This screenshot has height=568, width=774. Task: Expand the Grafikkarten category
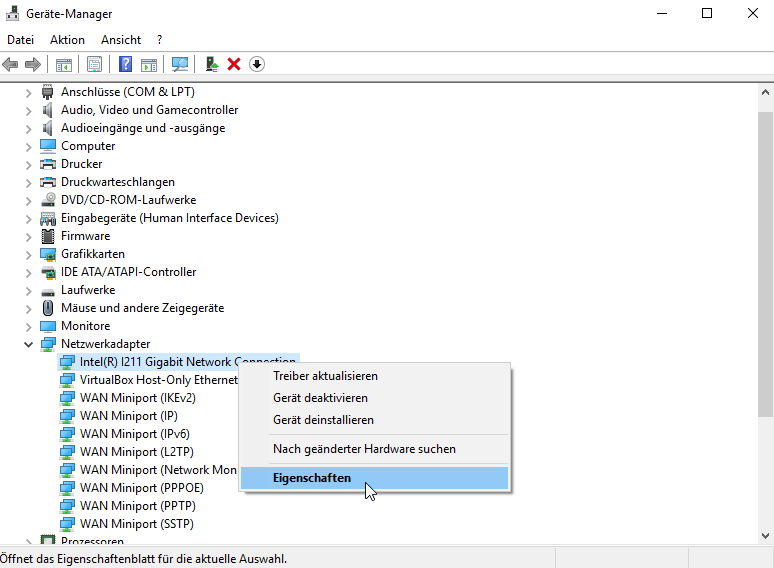pos(29,254)
